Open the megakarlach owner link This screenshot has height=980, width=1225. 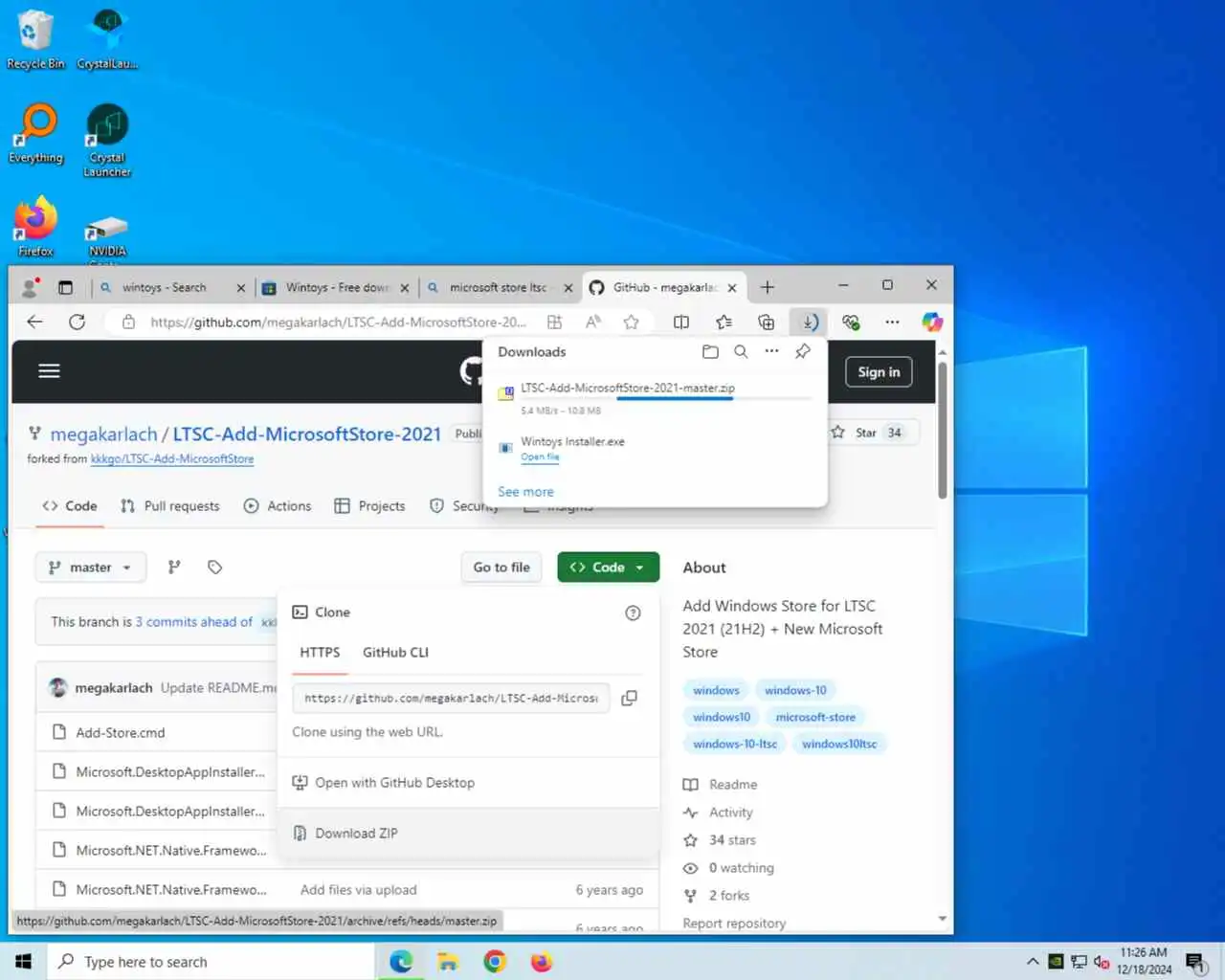[103, 434]
